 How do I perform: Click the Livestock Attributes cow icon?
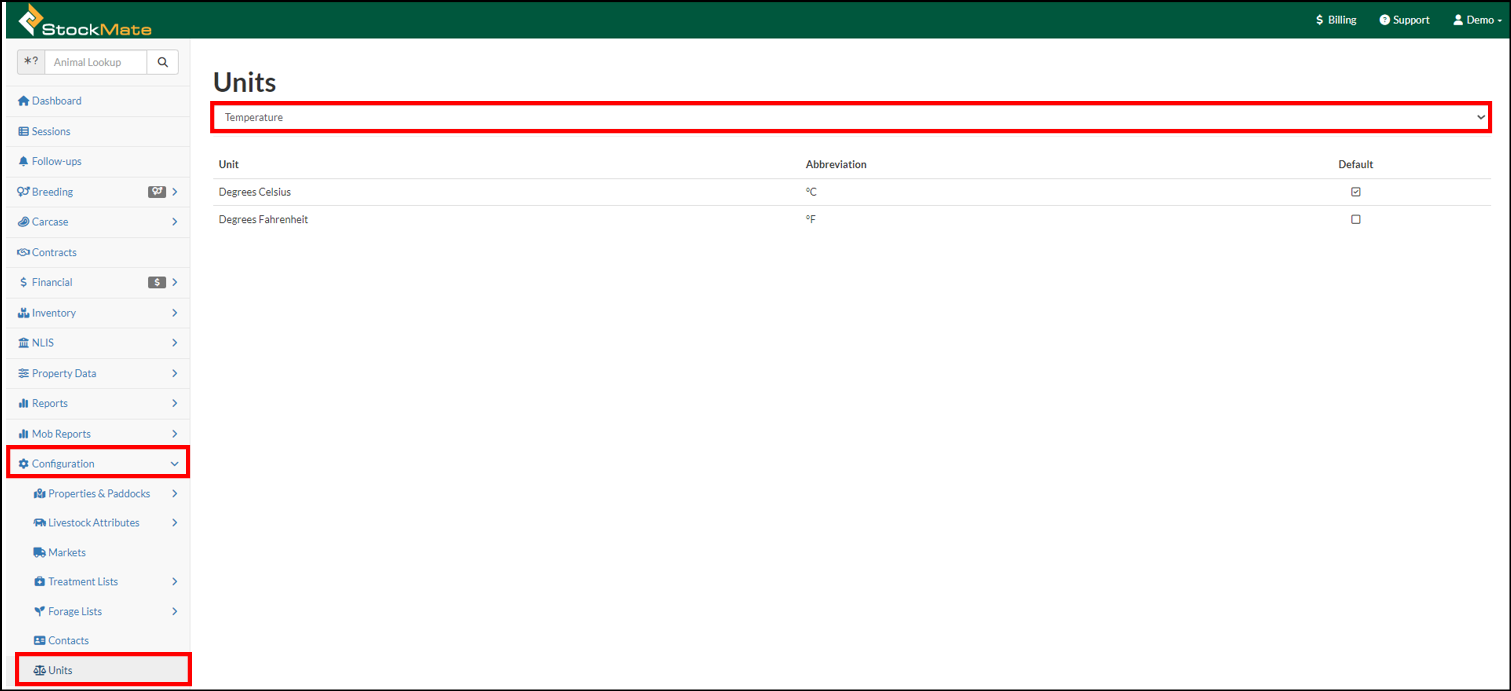(40, 523)
